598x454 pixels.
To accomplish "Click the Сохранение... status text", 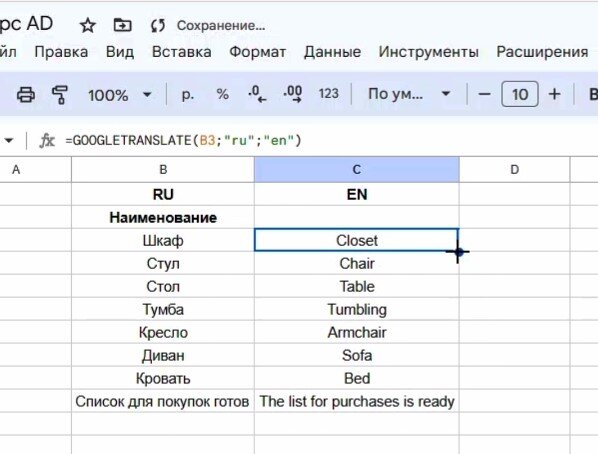I will (221, 26).
